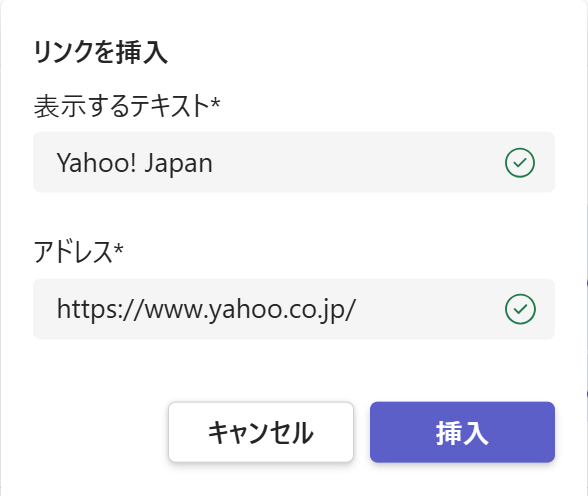Viewport: 588px width, 496px height.
Task: Click the asterisk after 表示するテキスト label
Action: [215, 102]
